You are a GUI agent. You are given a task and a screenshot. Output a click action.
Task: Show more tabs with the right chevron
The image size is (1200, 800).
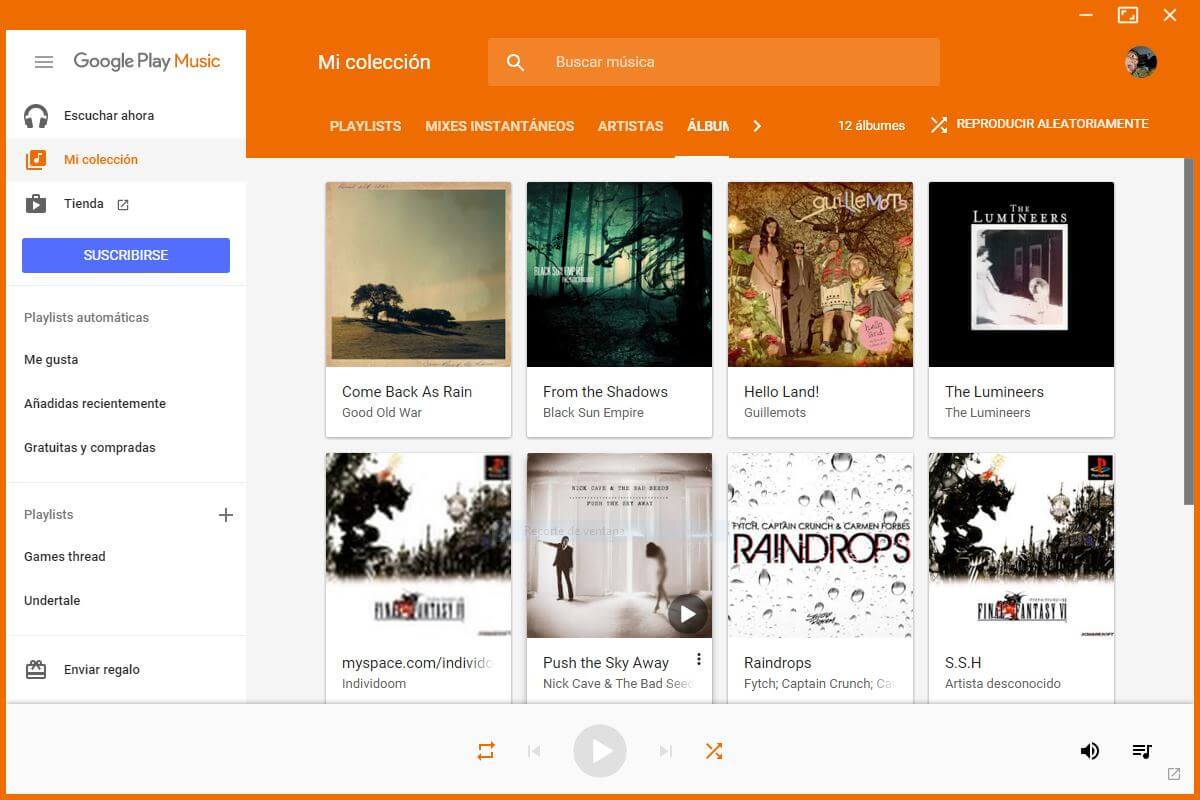click(757, 126)
